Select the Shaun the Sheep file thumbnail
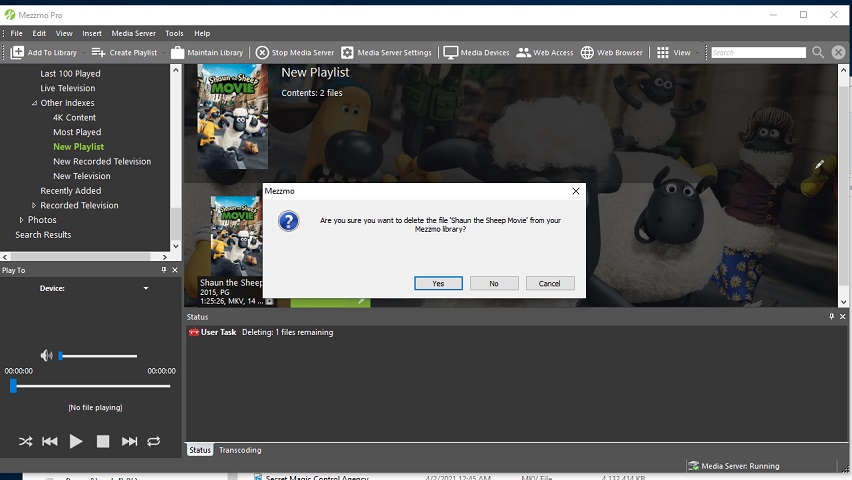Image resolution: width=852 pixels, height=480 pixels. pos(236,236)
